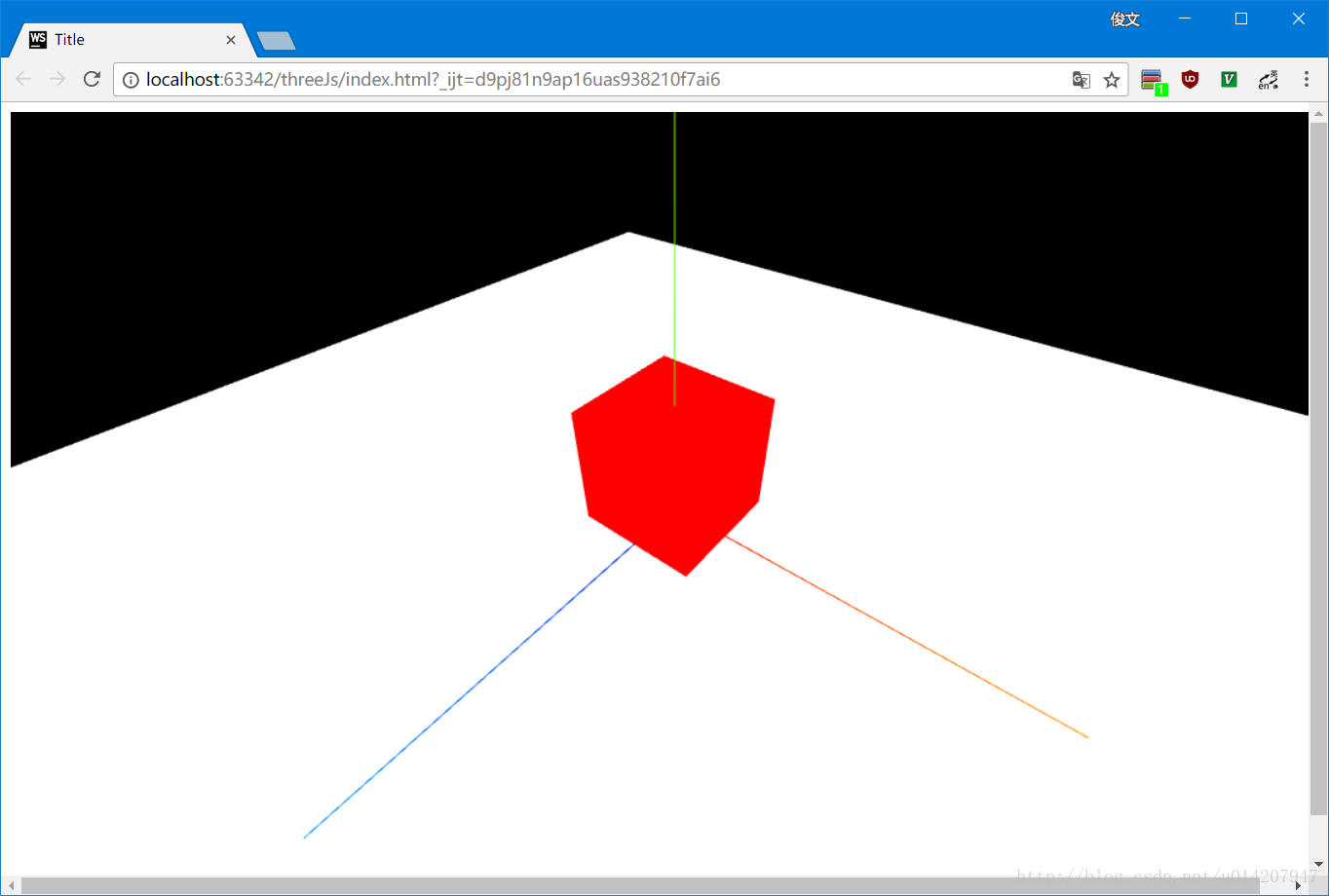Click the vertical scrollbar down arrow
The width and height of the screenshot is (1329, 896).
pyautogui.click(x=1319, y=863)
